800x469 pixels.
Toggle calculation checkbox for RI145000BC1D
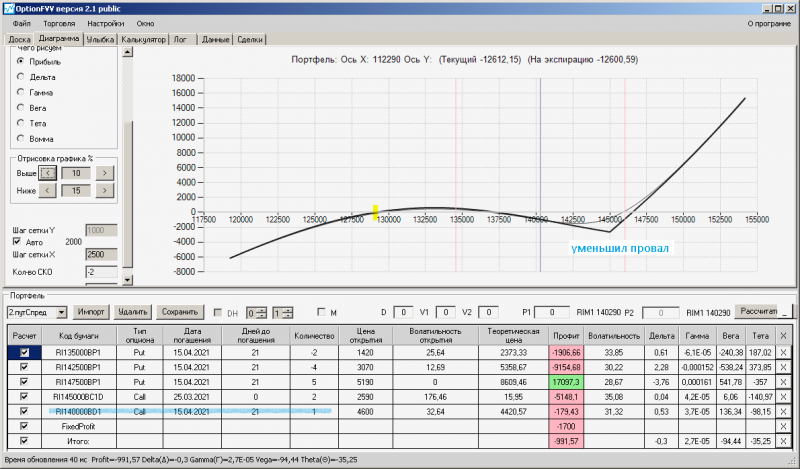pos(24,397)
